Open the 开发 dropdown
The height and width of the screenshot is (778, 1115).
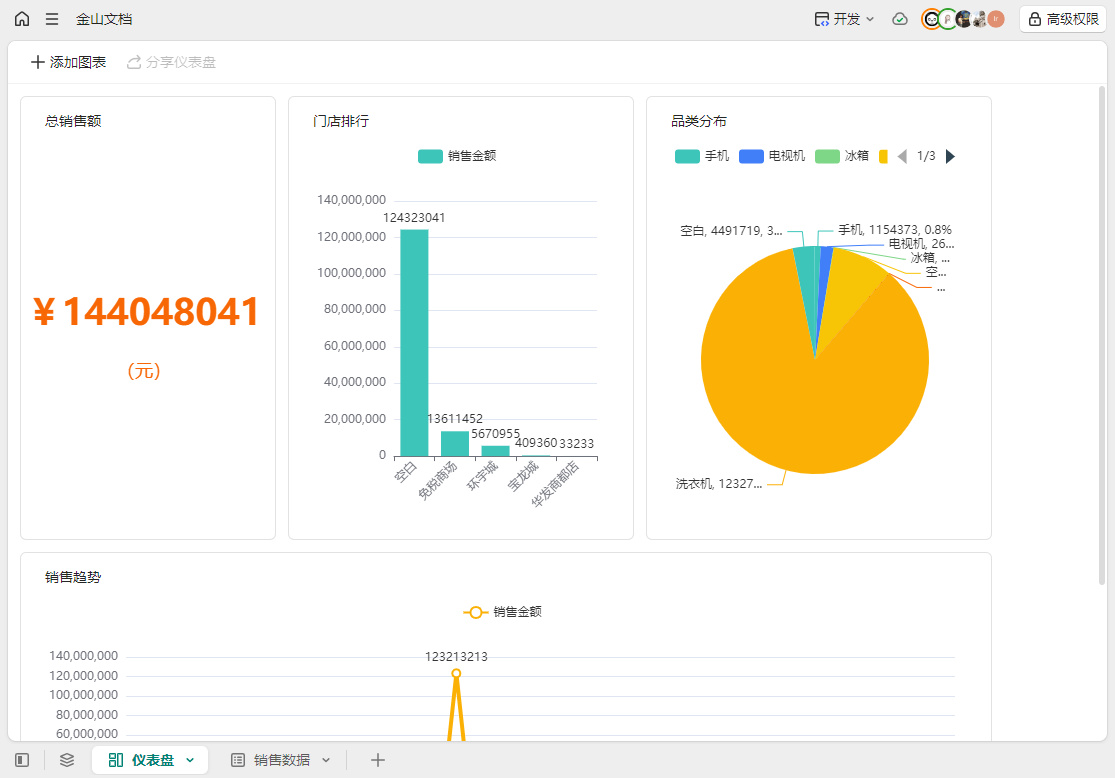[x=844, y=19]
